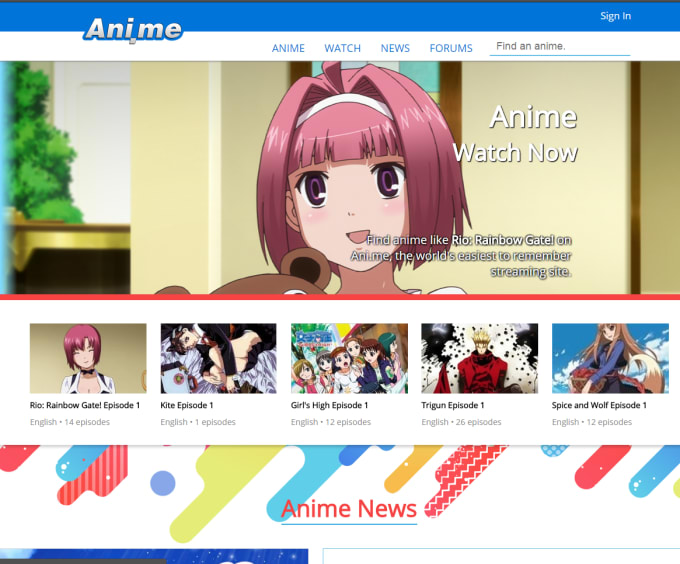This screenshot has width=680, height=564.
Task: Open the Spice and Wolf thumbnail image
Action: point(610,358)
